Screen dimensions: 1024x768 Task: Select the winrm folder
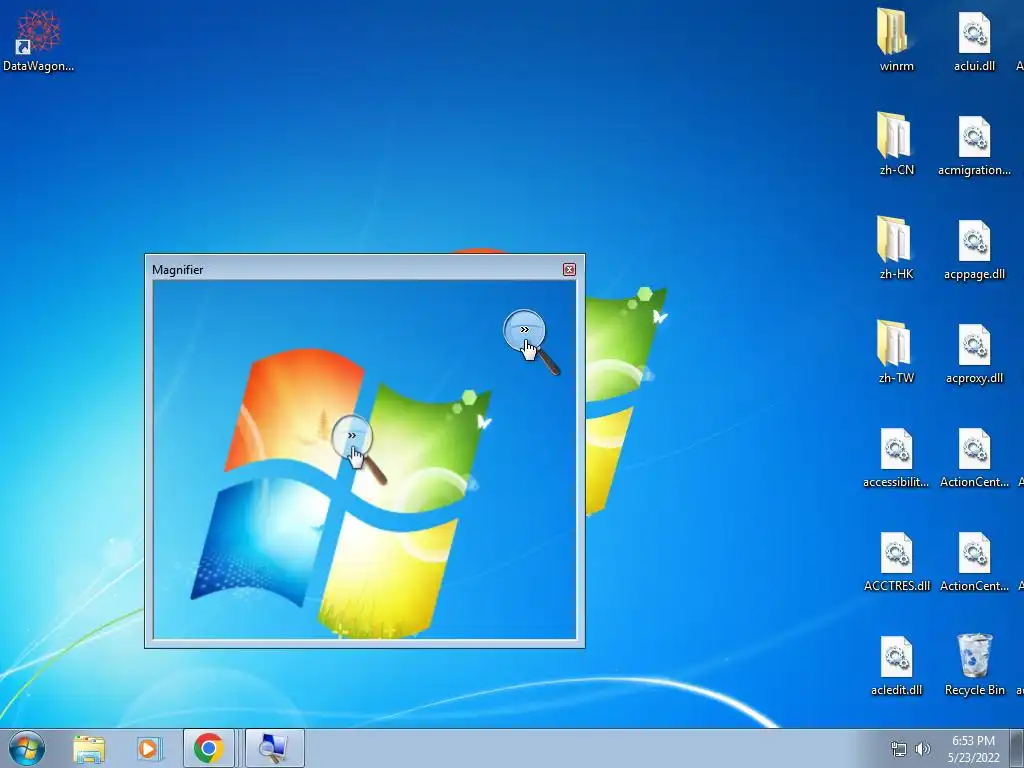pyautogui.click(x=896, y=40)
